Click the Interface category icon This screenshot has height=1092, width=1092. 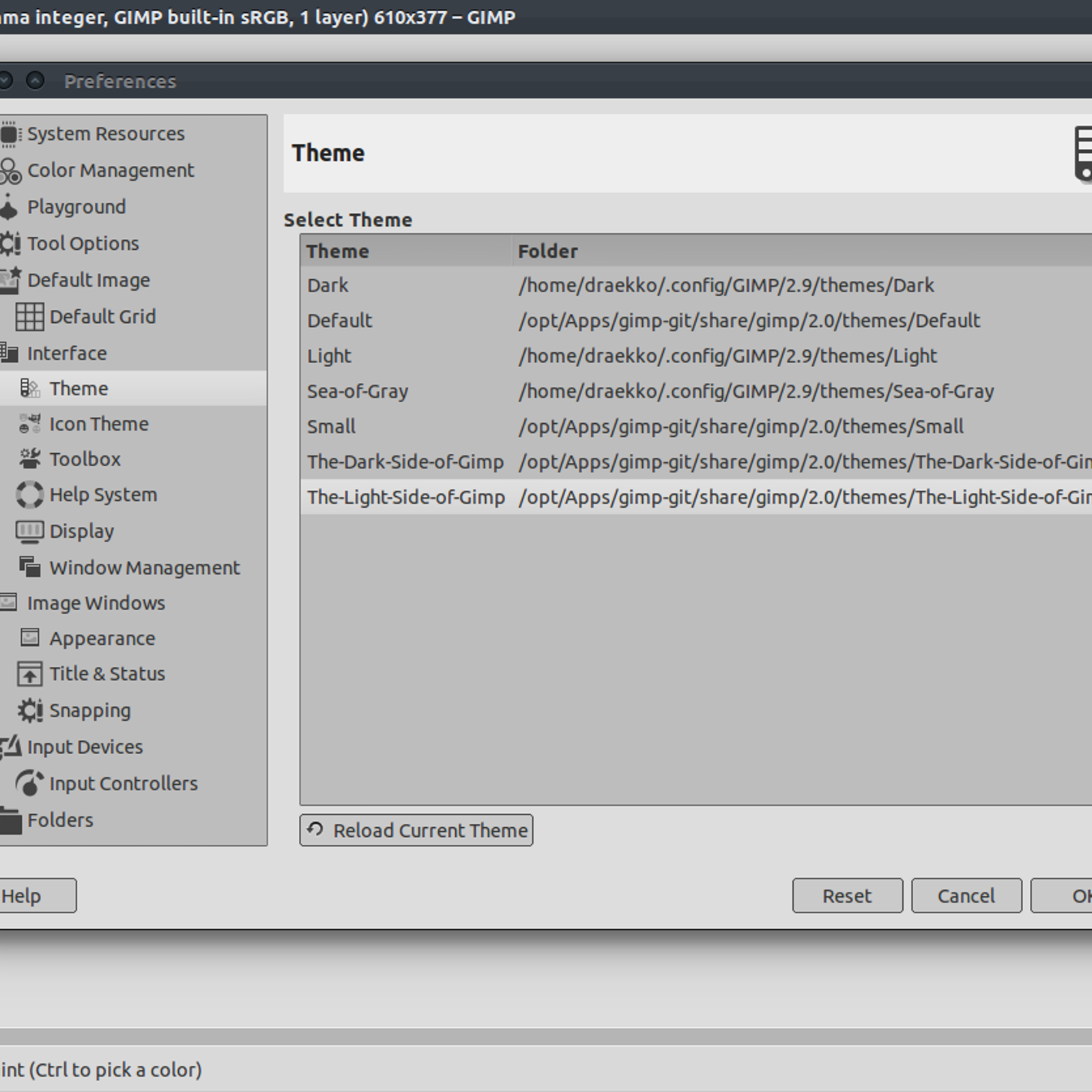(8, 353)
